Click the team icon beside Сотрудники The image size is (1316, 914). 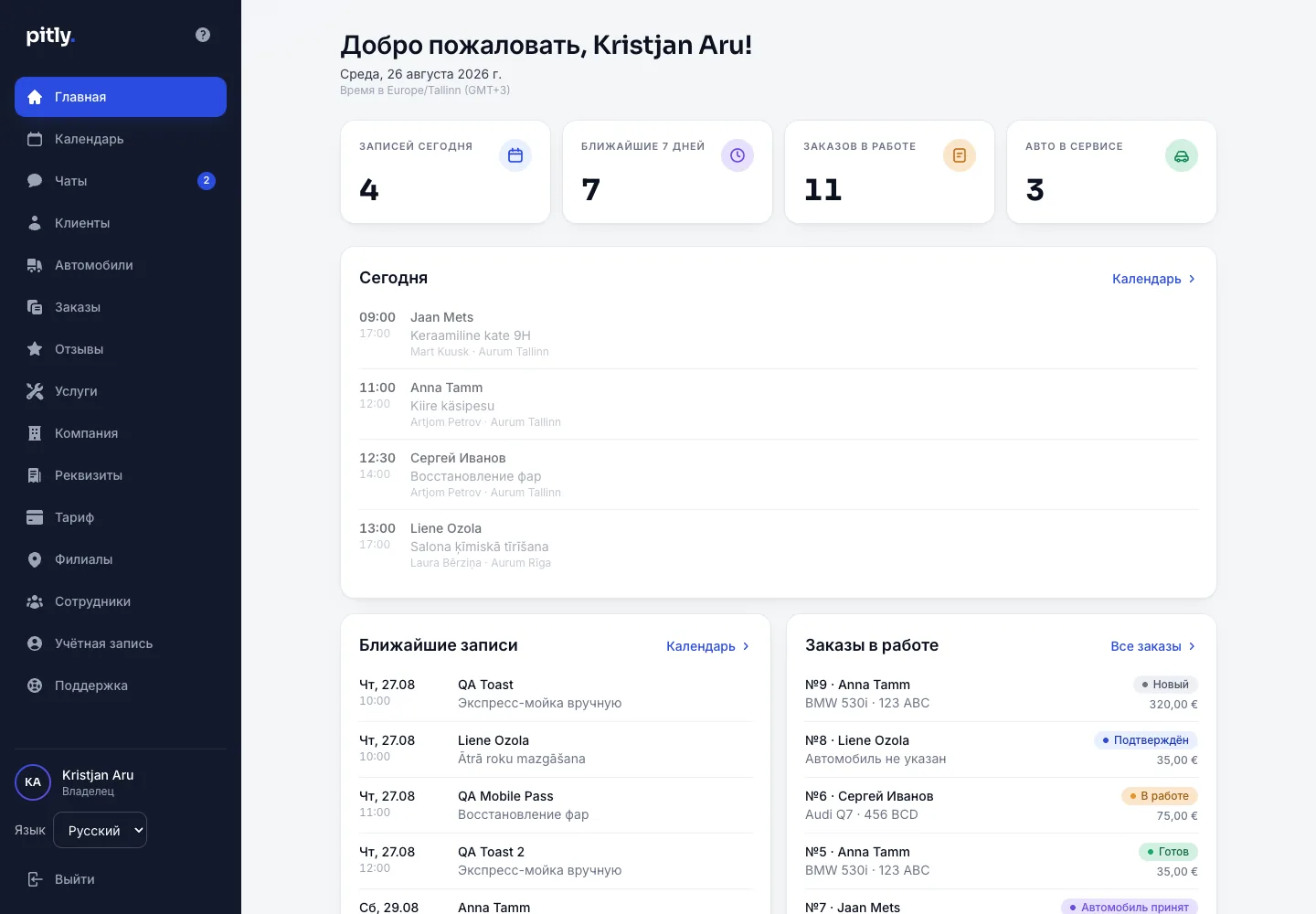click(35, 601)
